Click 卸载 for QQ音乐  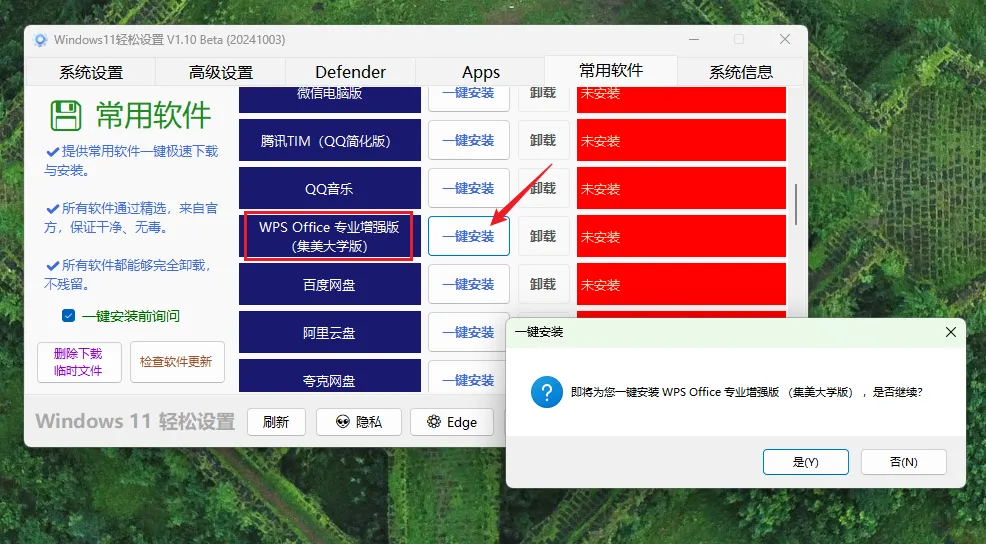pyautogui.click(x=543, y=188)
